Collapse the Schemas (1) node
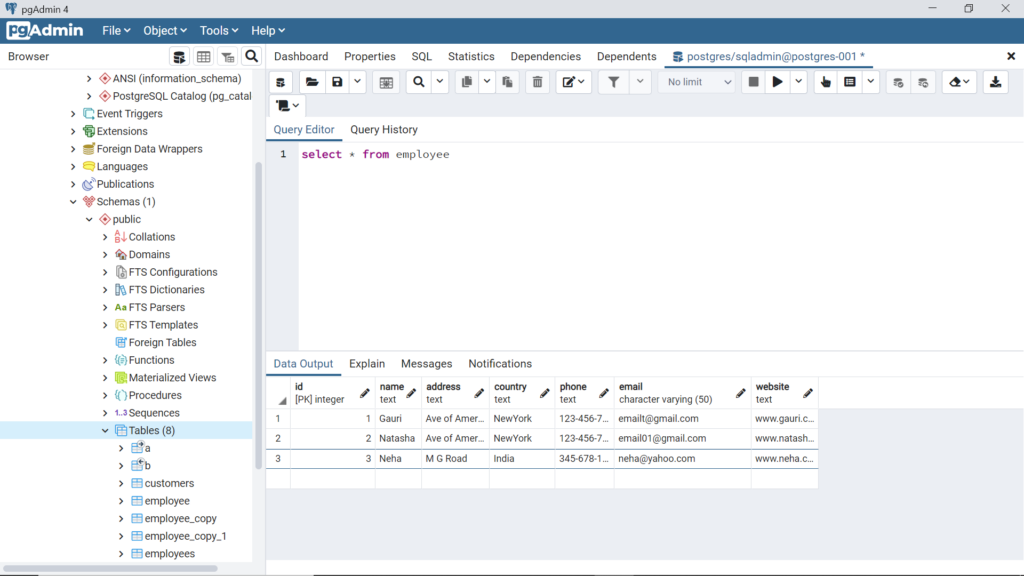 (73, 201)
